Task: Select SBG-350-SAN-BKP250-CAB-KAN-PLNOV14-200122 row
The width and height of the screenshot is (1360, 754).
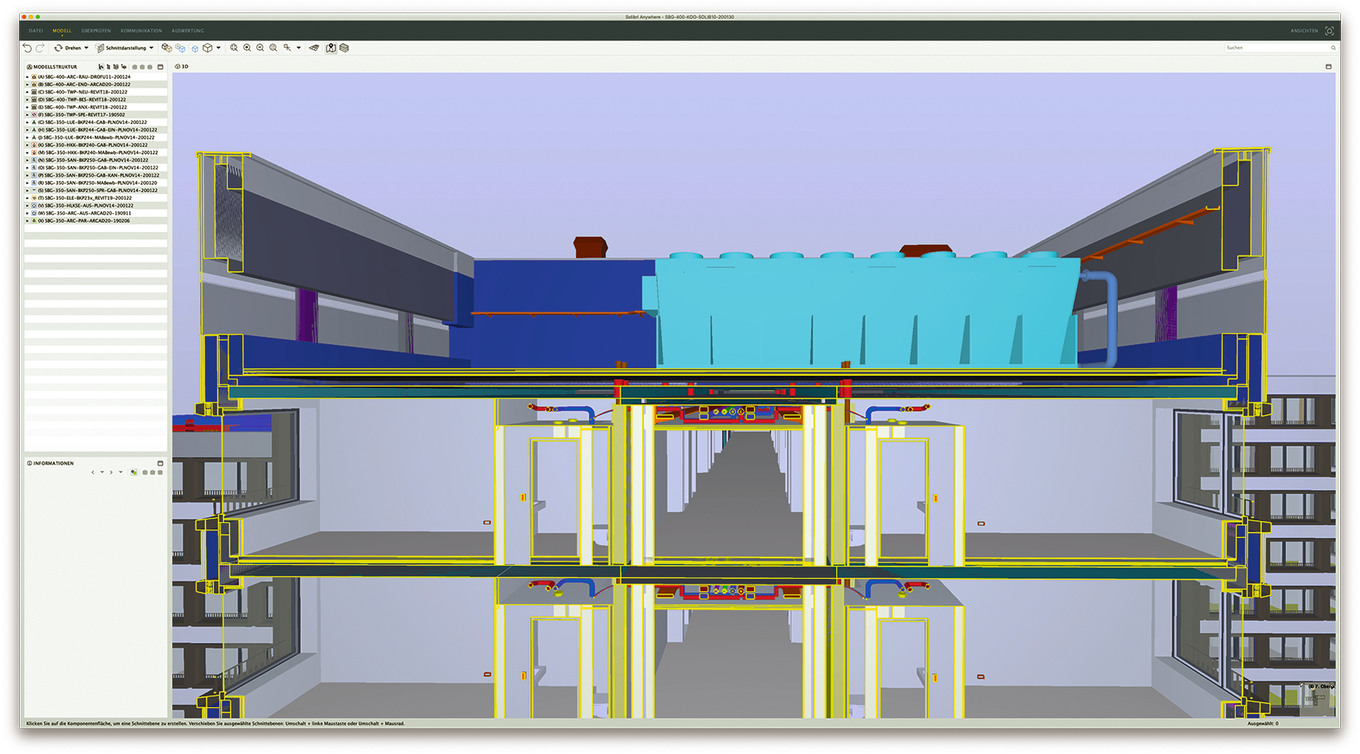Action: [x=96, y=175]
